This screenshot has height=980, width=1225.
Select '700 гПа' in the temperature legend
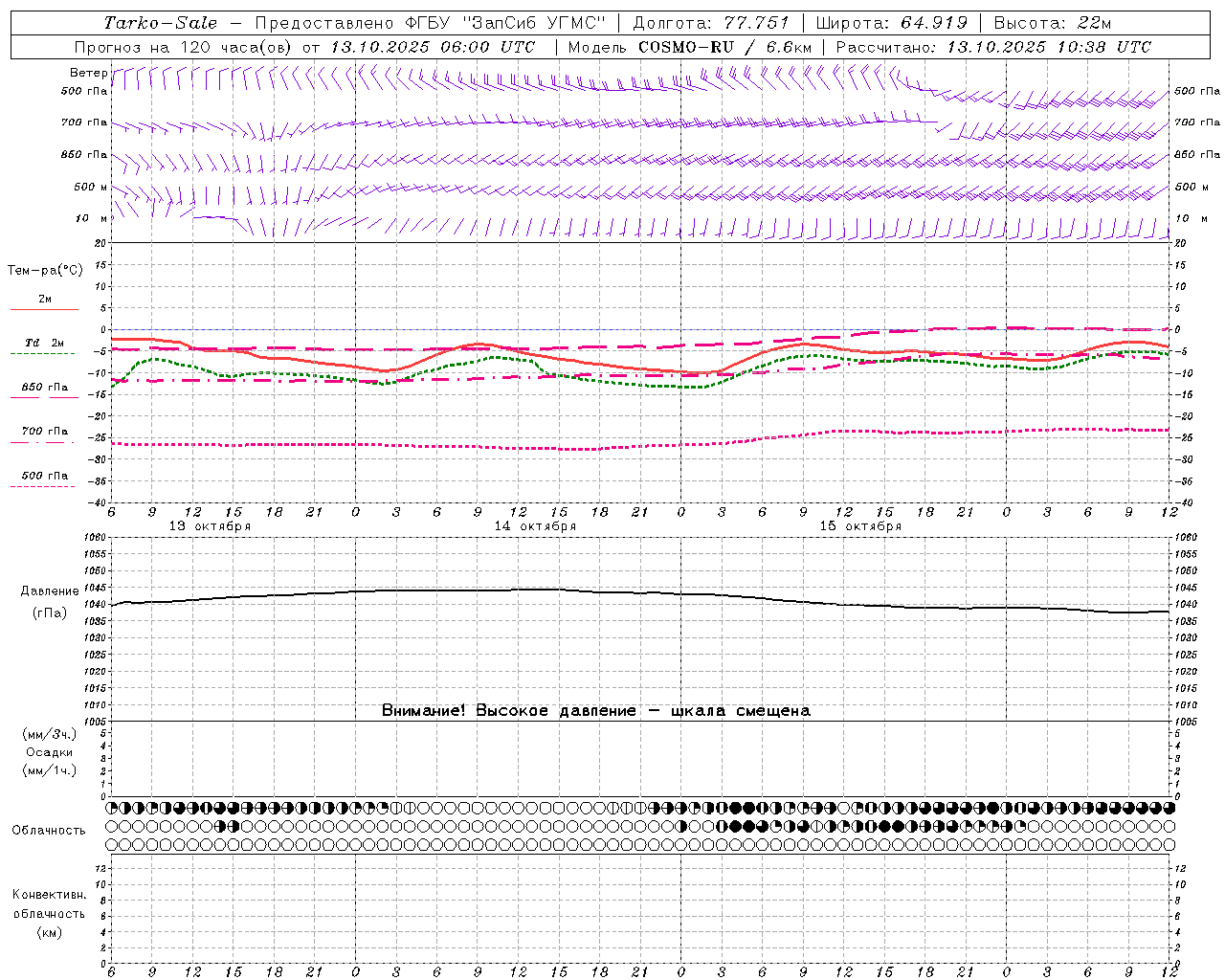click(x=45, y=431)
